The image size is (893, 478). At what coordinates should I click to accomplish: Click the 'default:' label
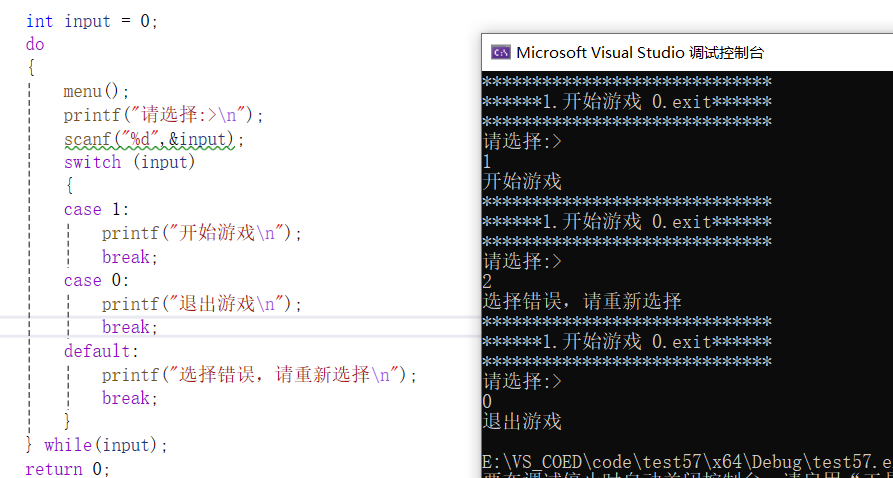tap(101, 351)
